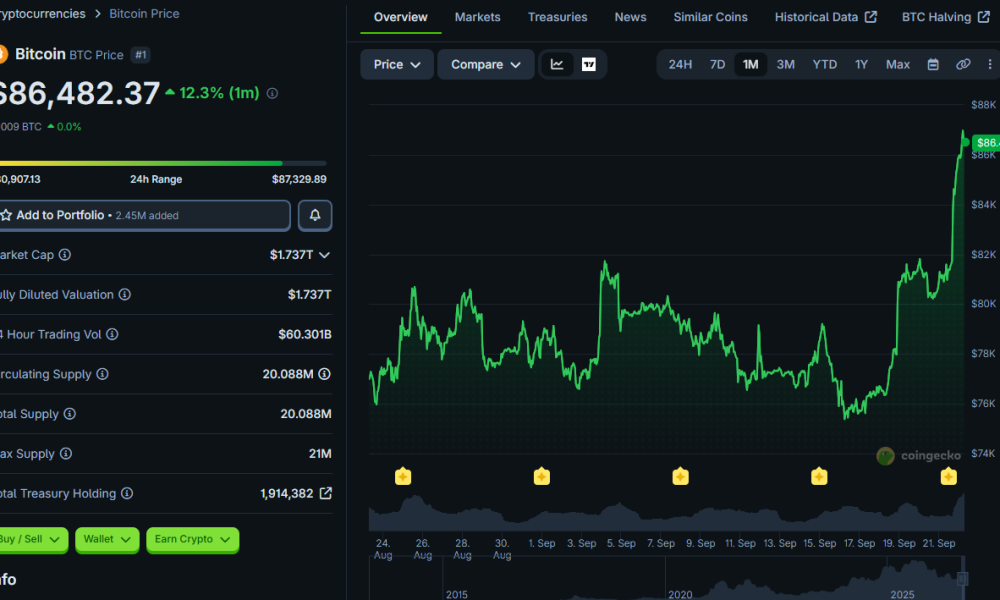
Task: Click info icon next to 12.3% (1m)
Action: click(272, 94)
